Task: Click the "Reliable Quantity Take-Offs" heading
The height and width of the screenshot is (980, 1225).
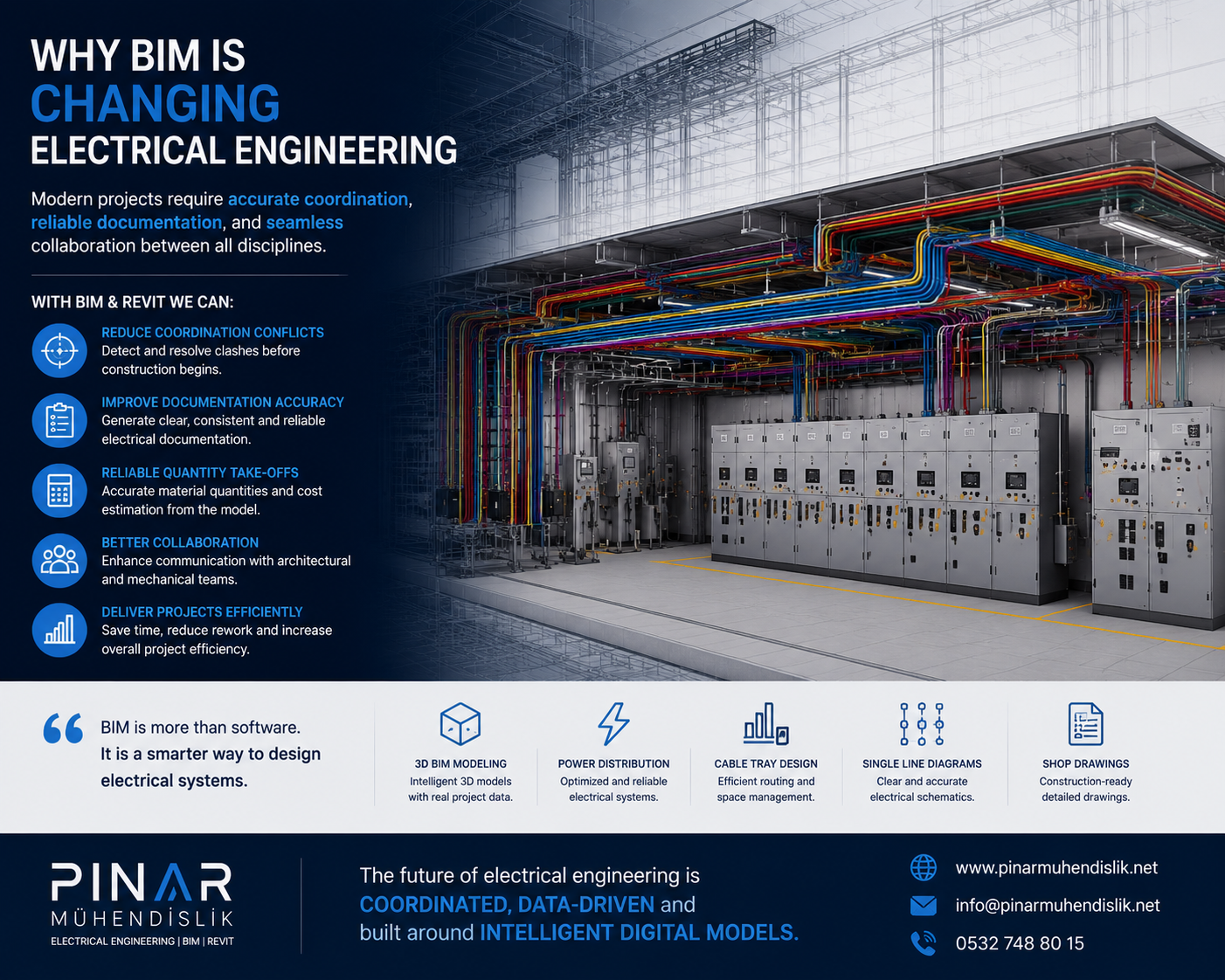Action: pyautogui.click(x=200, y=473)
